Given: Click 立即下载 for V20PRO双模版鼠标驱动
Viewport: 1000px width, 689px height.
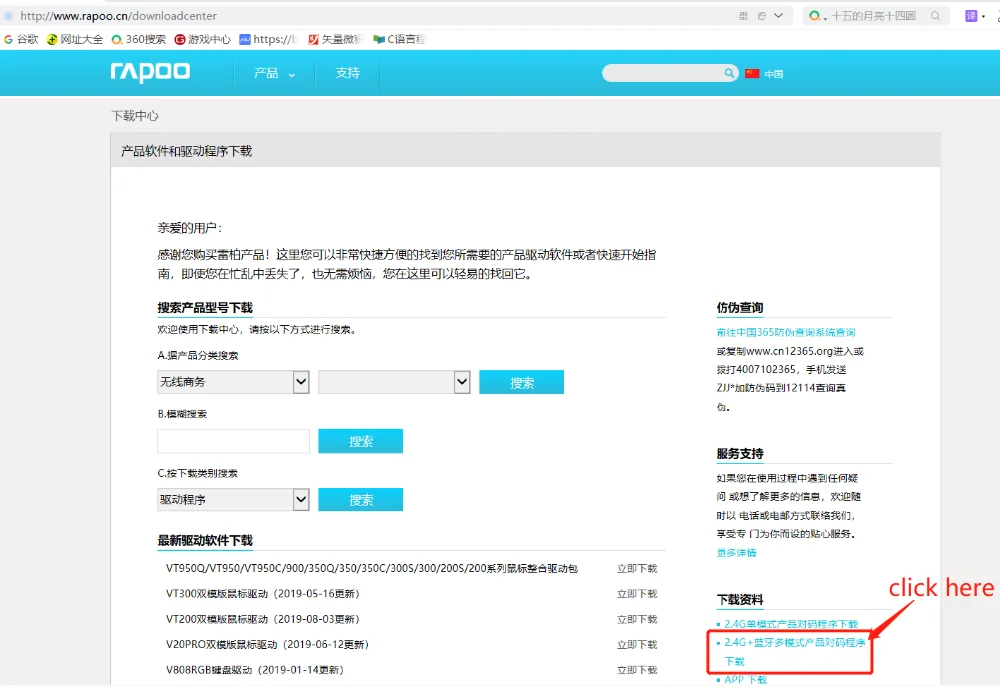Looking at the screenshot, I should coord(637,645).
